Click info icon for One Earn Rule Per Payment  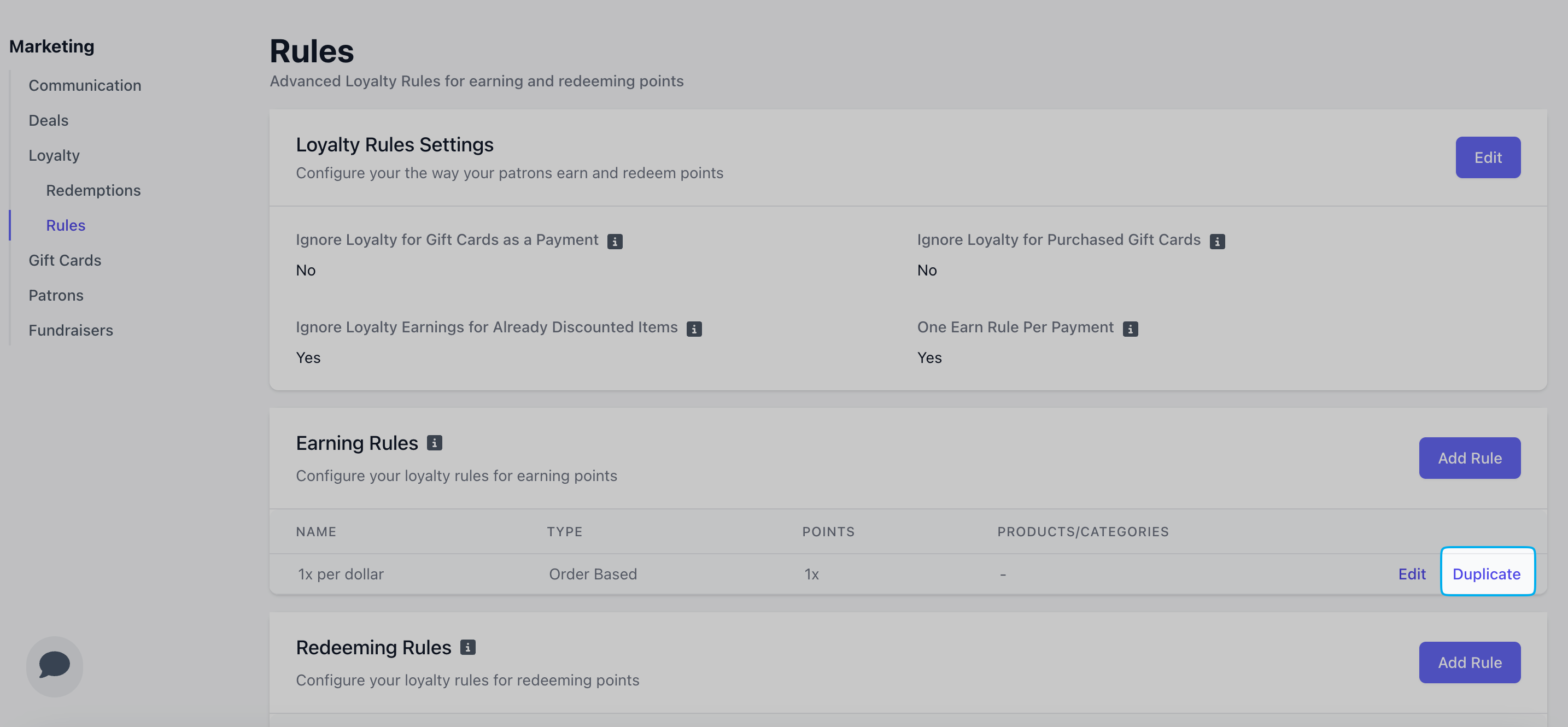(x=1130, y=329)
